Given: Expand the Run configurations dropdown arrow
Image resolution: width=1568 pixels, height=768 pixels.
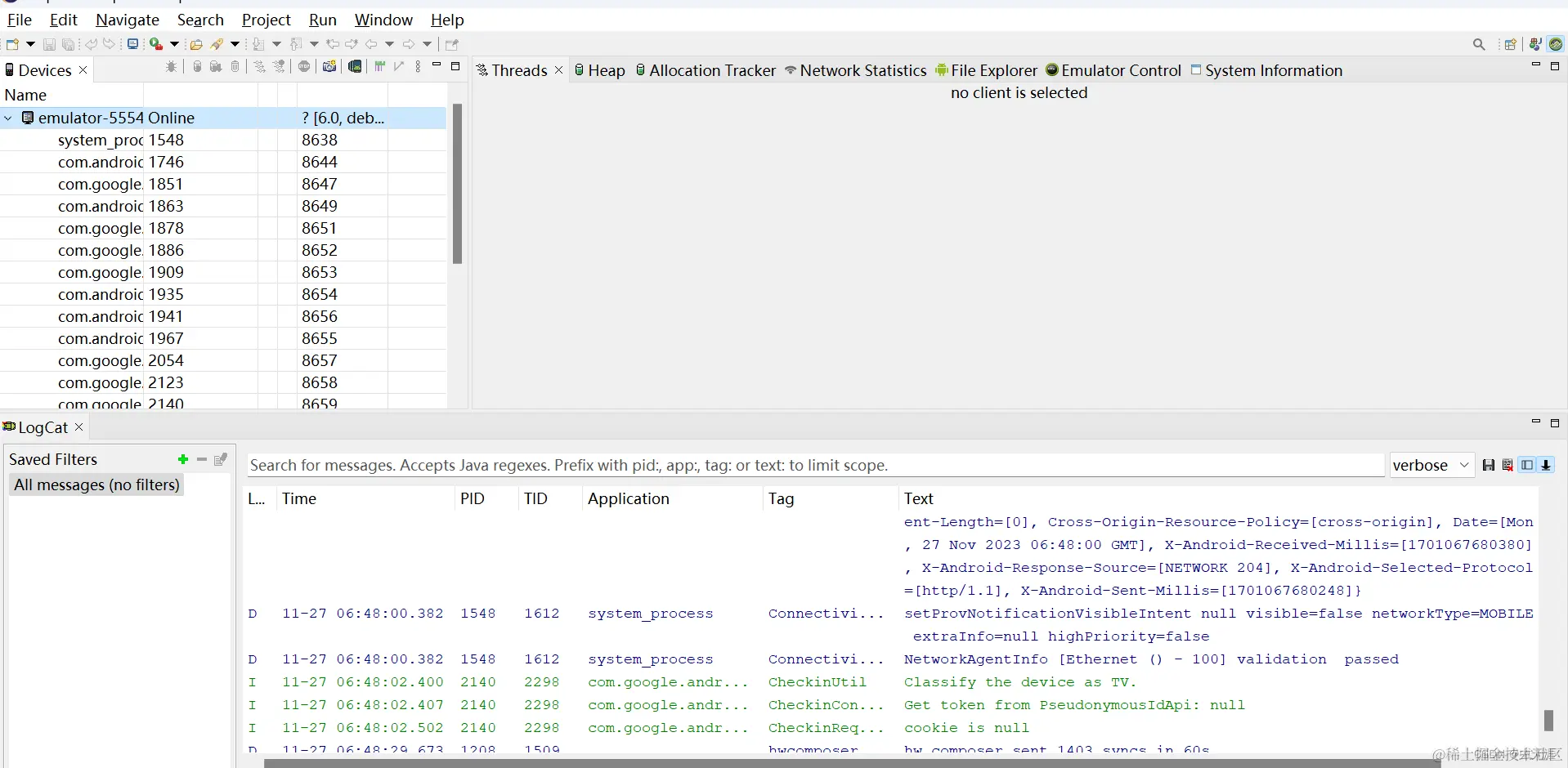Looking at the screenshot, I should pos(174,44).
